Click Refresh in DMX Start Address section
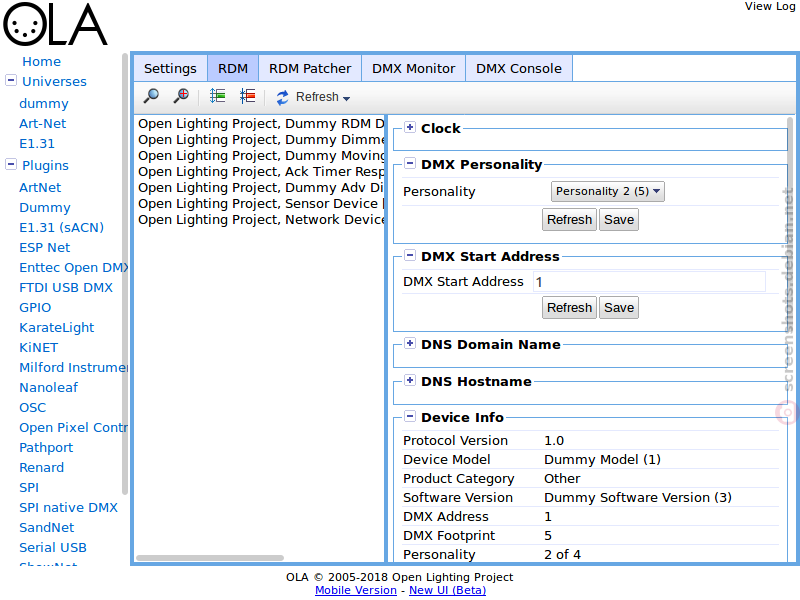Screen dimensions: 800x600 tap(569, 308)
